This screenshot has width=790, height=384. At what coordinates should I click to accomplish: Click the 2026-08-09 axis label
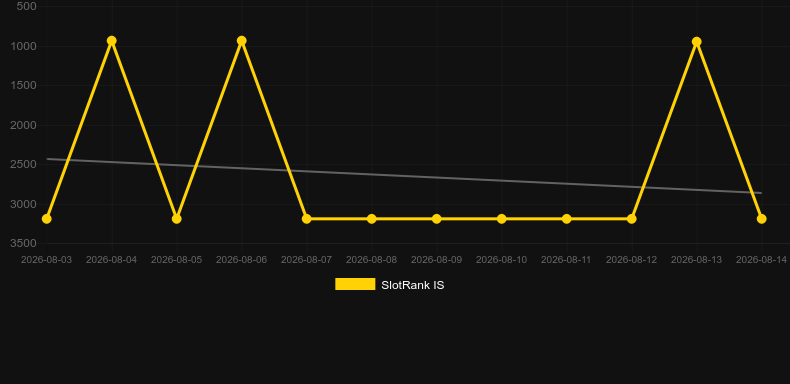[436, 260]
